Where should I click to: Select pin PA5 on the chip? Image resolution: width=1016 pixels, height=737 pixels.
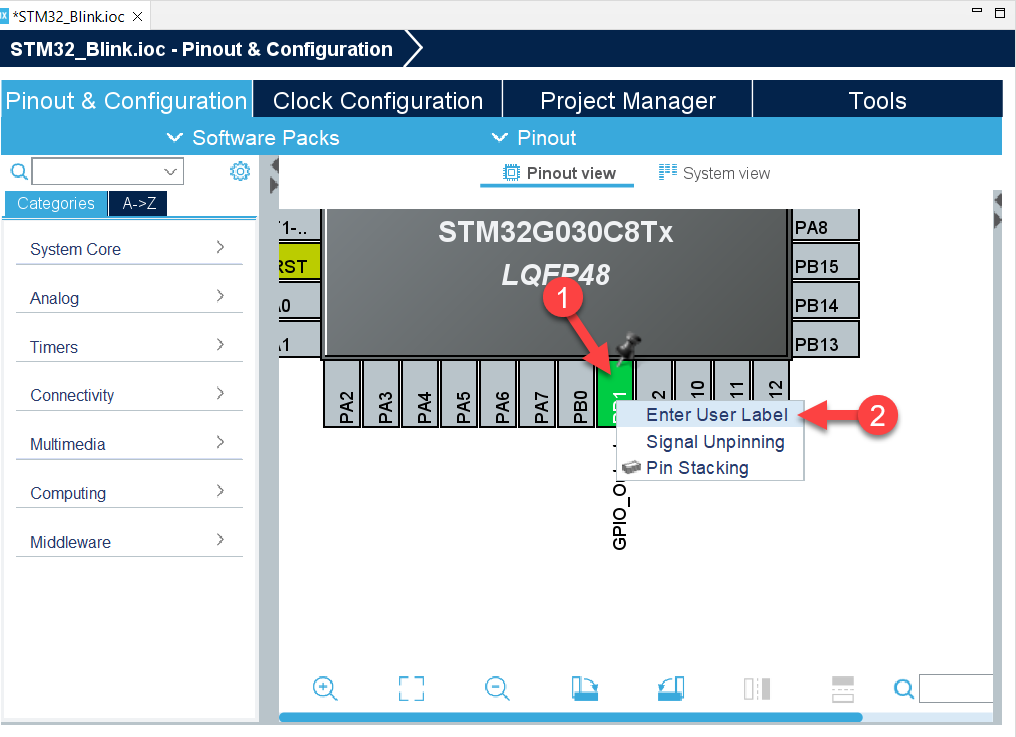click(459, 394)
